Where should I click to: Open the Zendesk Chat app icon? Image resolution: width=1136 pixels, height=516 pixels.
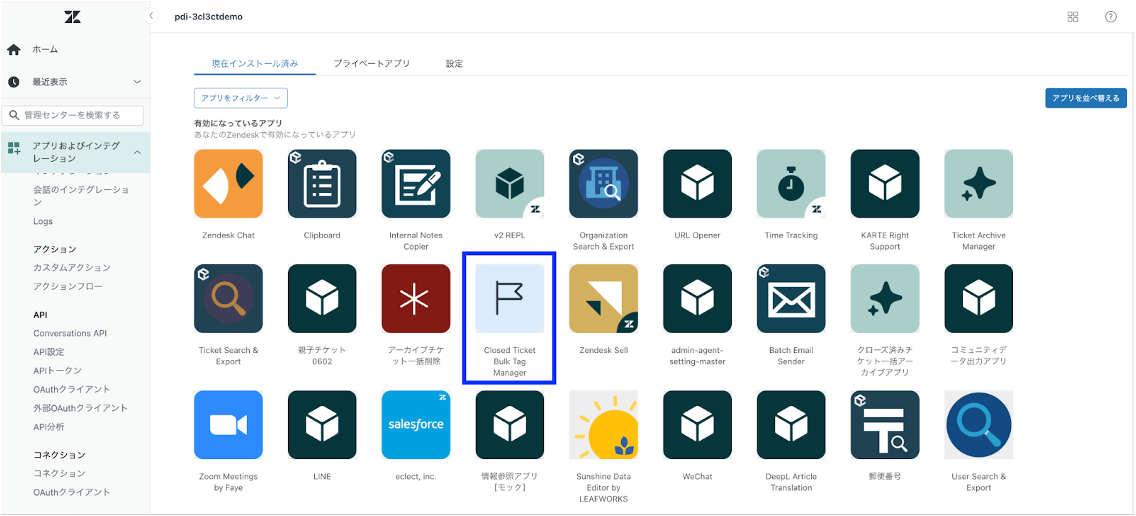228,184
